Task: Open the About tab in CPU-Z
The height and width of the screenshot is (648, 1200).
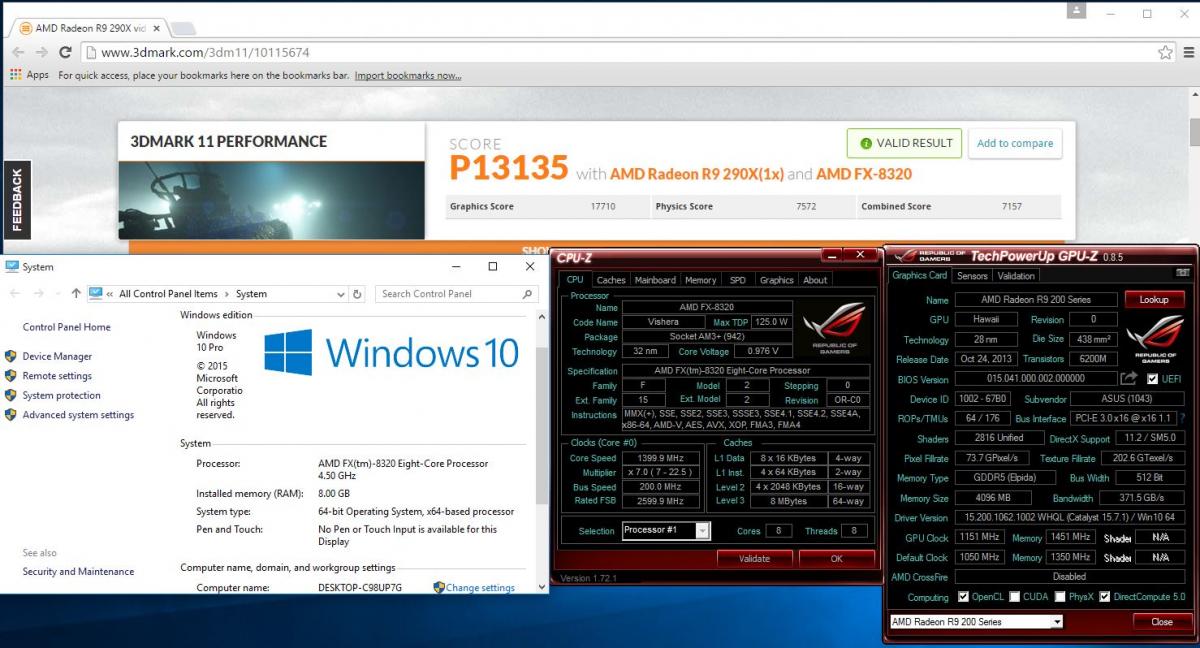Action: point(816,280)
